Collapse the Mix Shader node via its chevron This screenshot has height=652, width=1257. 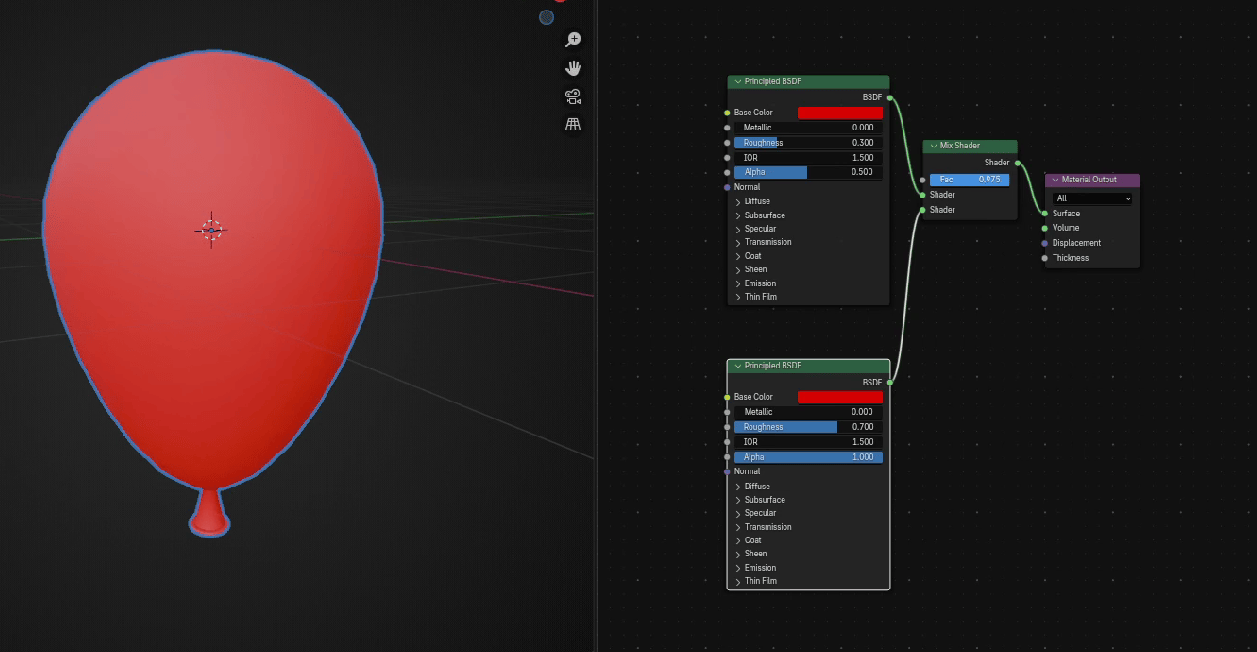932,146
